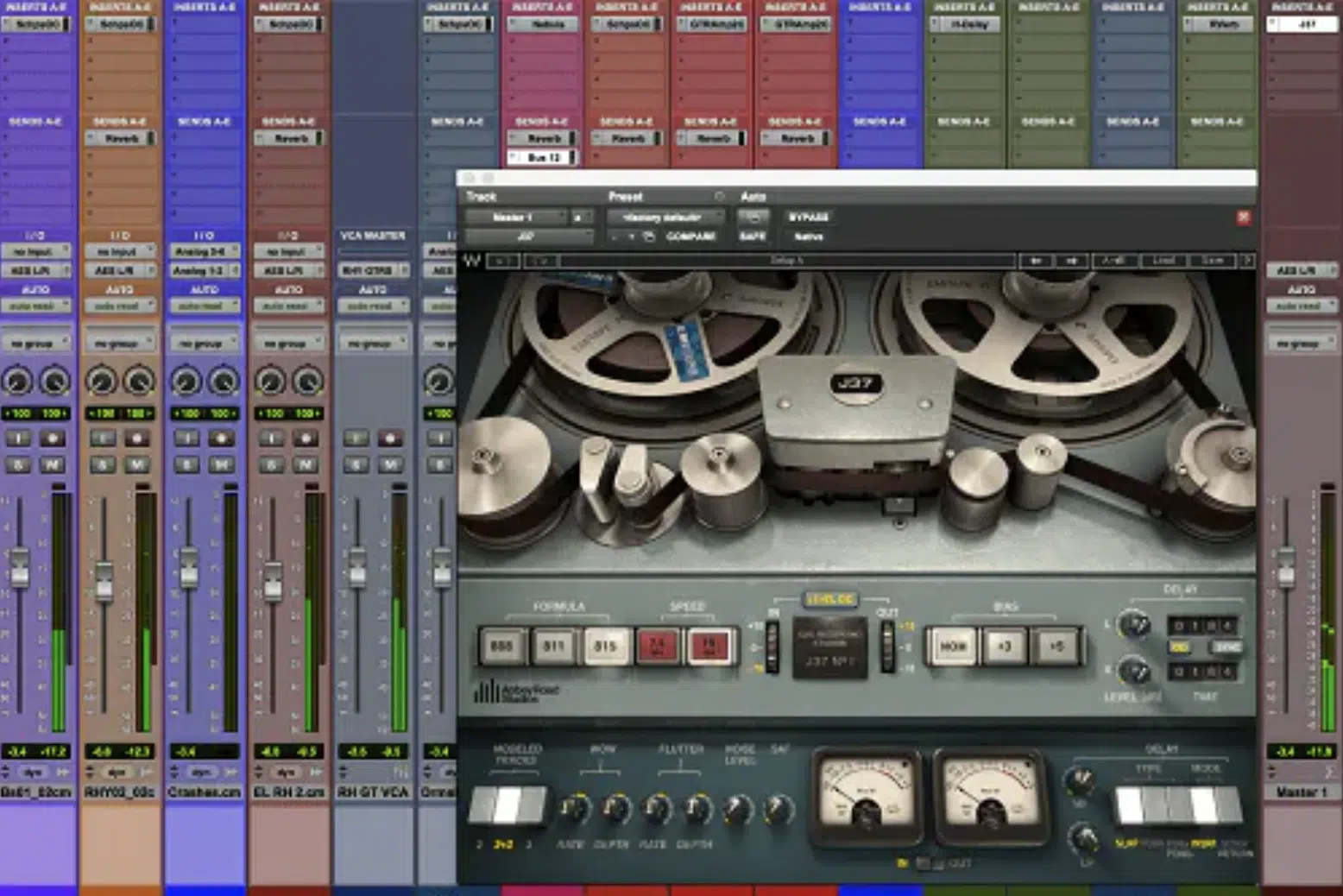The width and height of the screenshot is (1343, 896).
Task: Open plugin Track selector Master 1
Action: [x=515, y=217]
